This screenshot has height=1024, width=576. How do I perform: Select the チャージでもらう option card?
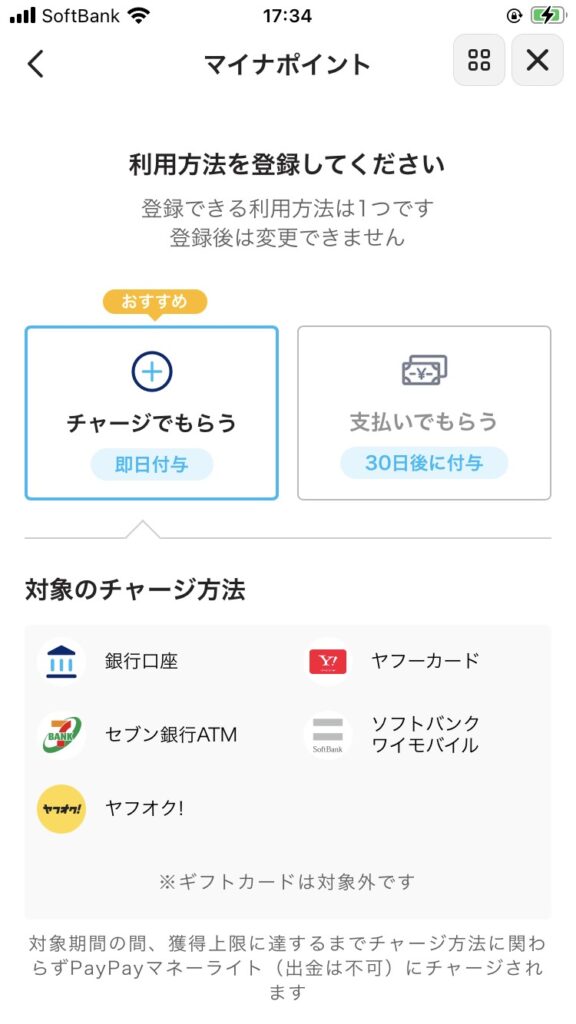pos(152,413)
